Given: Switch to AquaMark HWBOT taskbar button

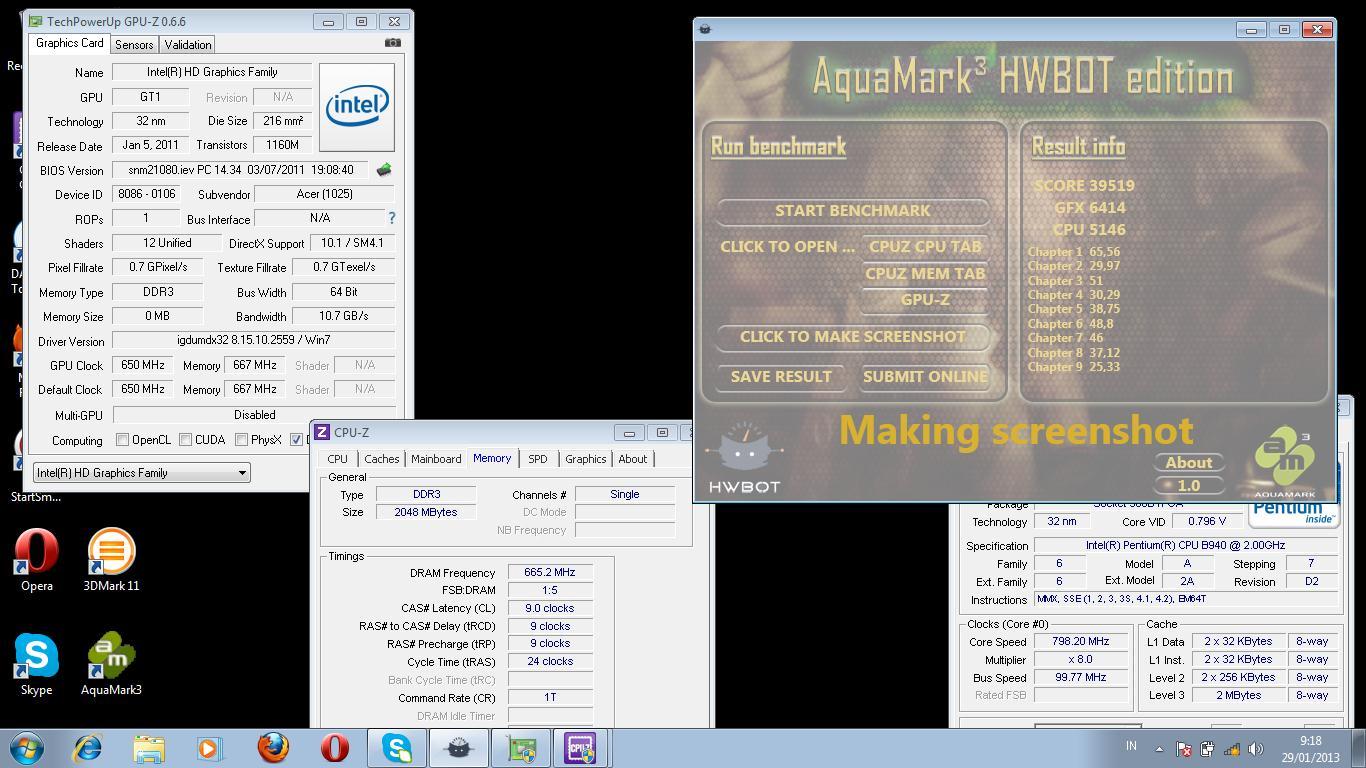Looking at the screenshot, I should tap(459, 748).
